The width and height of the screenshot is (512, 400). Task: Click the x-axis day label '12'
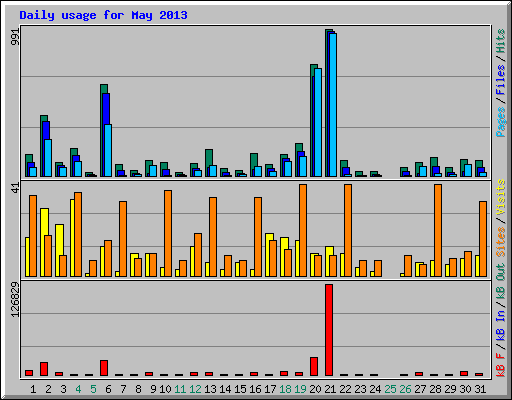click(x=195, y=389)
